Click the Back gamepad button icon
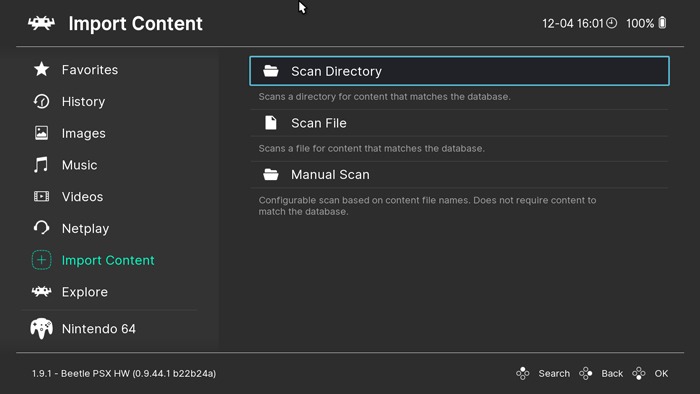The height and width of the screenshot is (394, 700). [586, 373]
